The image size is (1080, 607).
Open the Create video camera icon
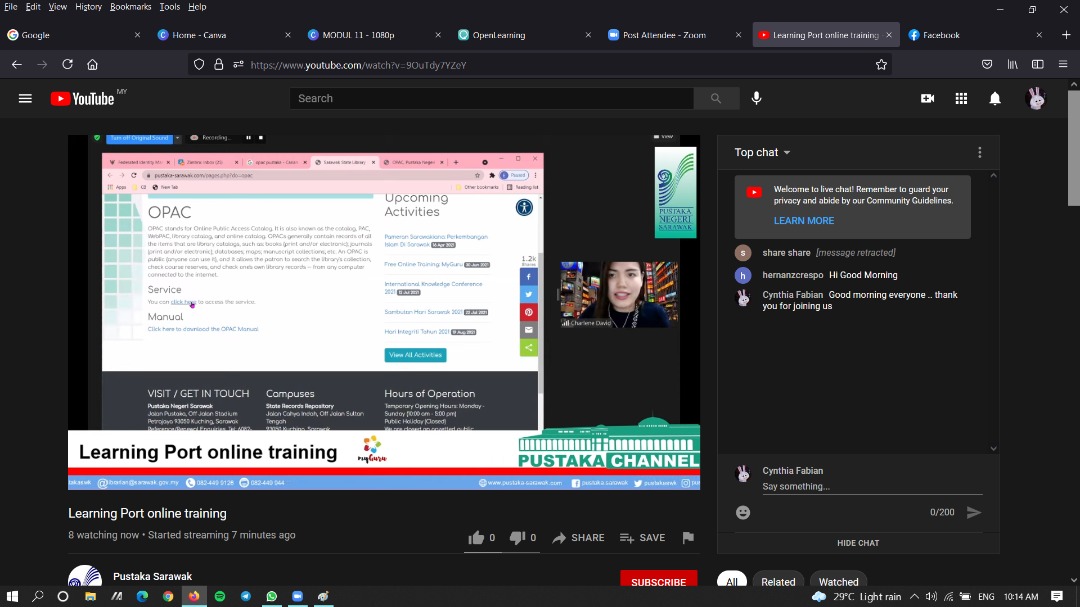pos(927,99)
